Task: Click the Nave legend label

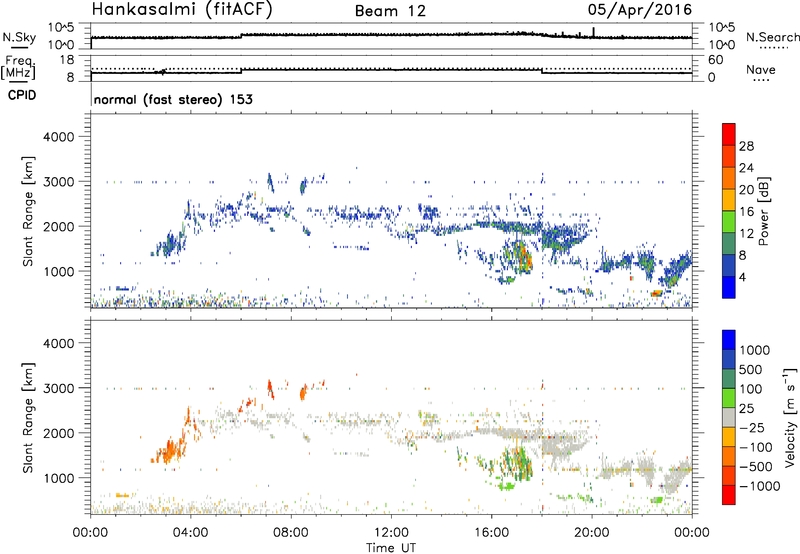Action: pos(761,69)
